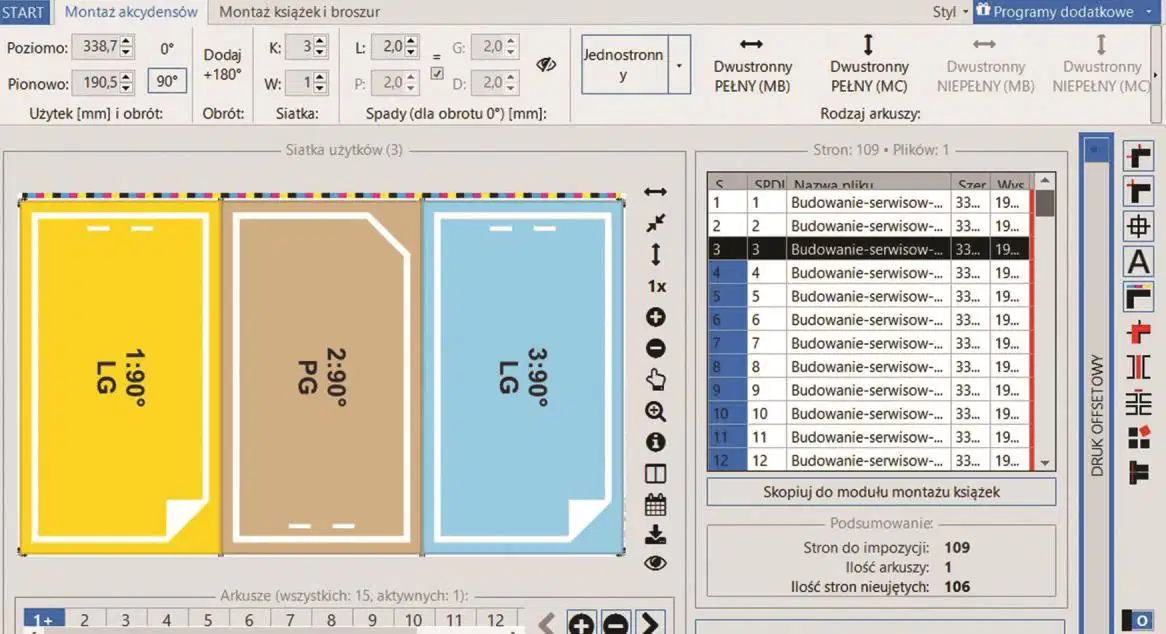Select file list row 12

coord(869,461)
